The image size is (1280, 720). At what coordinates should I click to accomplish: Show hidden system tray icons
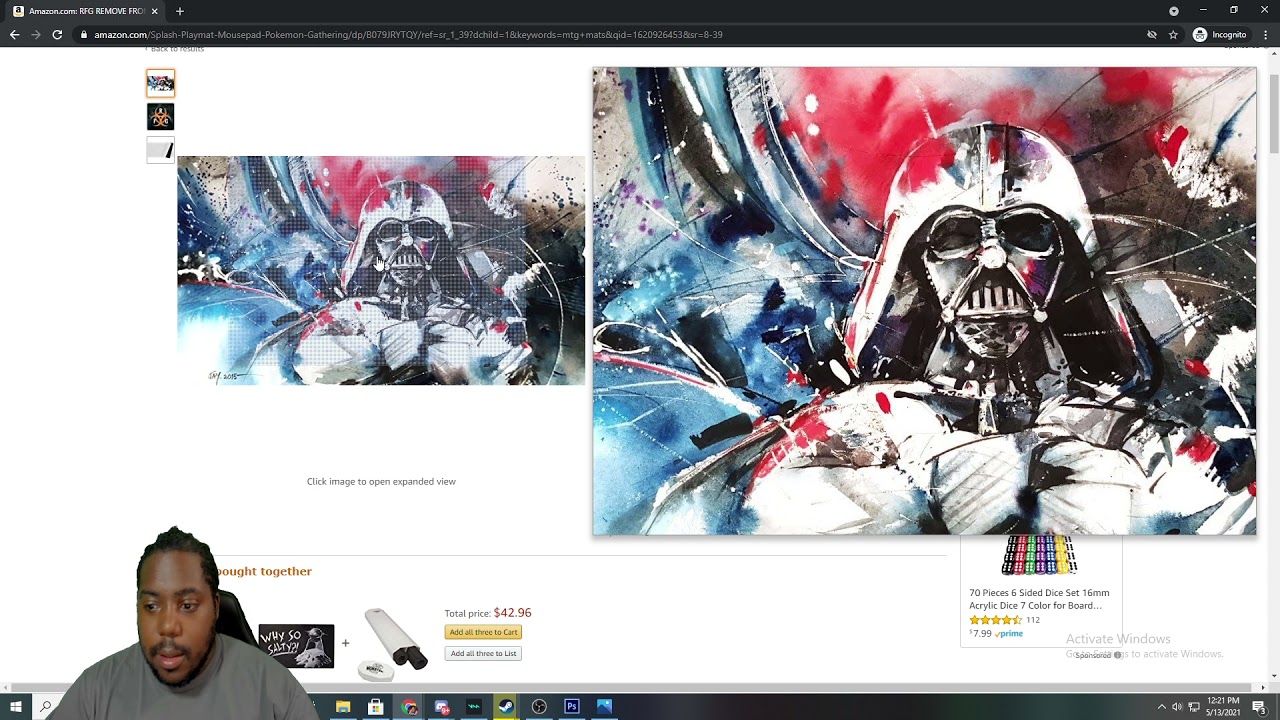(x=1161, y=707)
